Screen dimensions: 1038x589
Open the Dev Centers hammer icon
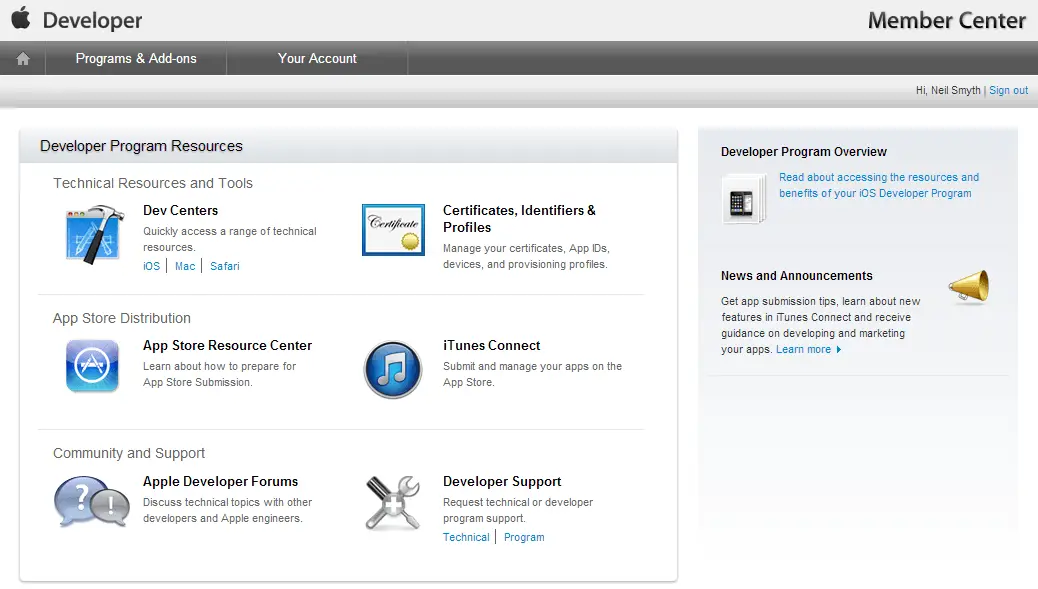(x=93, y=234)
